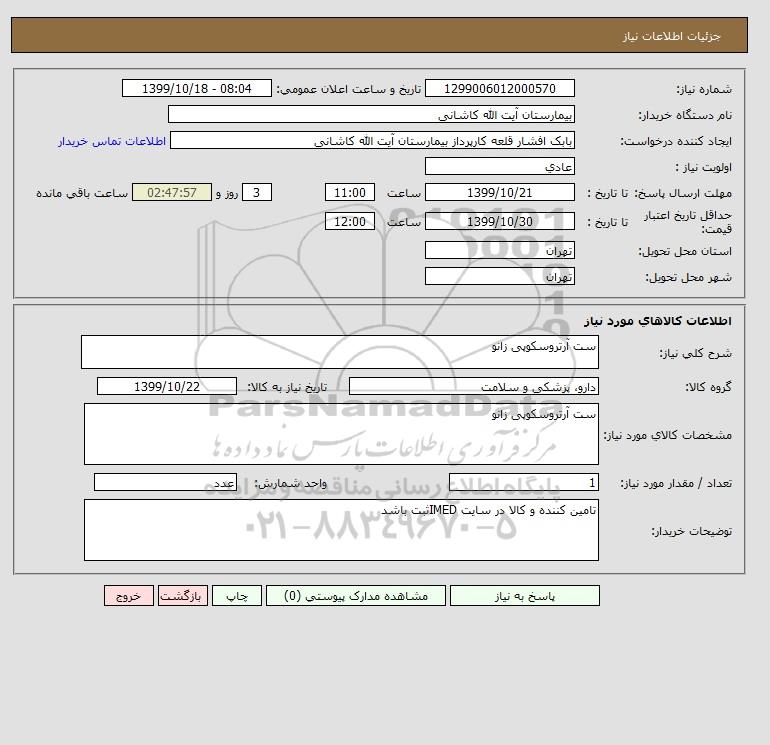Click the واحد شمارش label
The image size is (770, 745).
click(291, 484)
